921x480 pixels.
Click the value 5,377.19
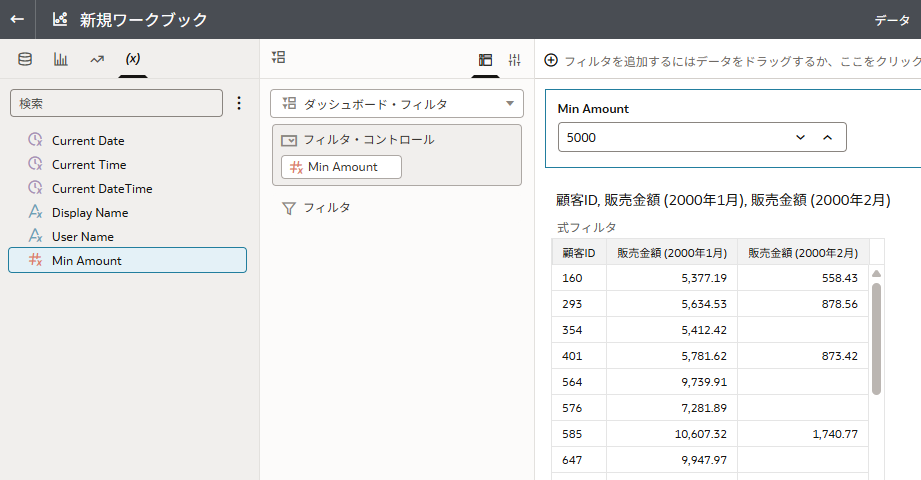tap(704, 278)
